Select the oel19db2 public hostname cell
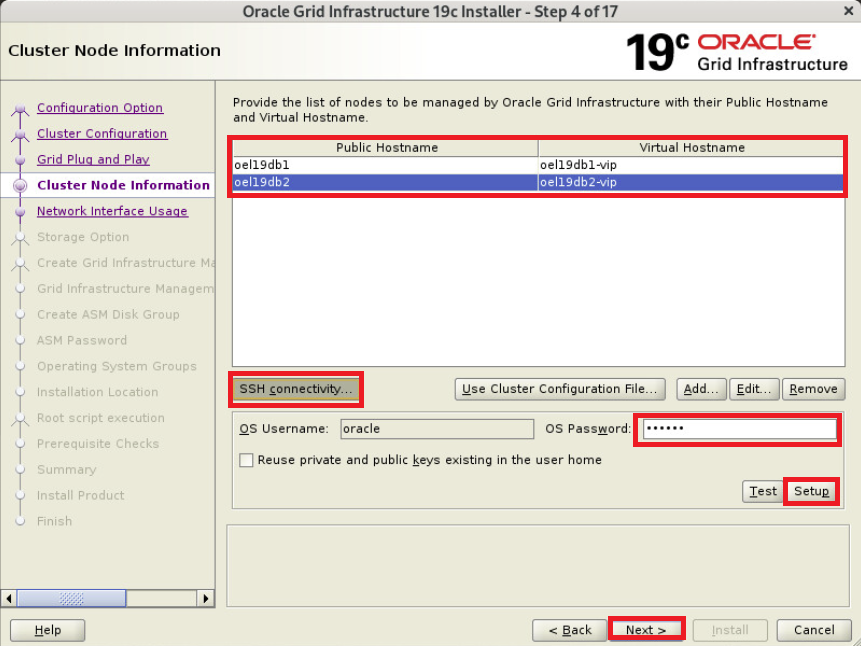Viewport: 861px width, 646px height. pos(385,182)
